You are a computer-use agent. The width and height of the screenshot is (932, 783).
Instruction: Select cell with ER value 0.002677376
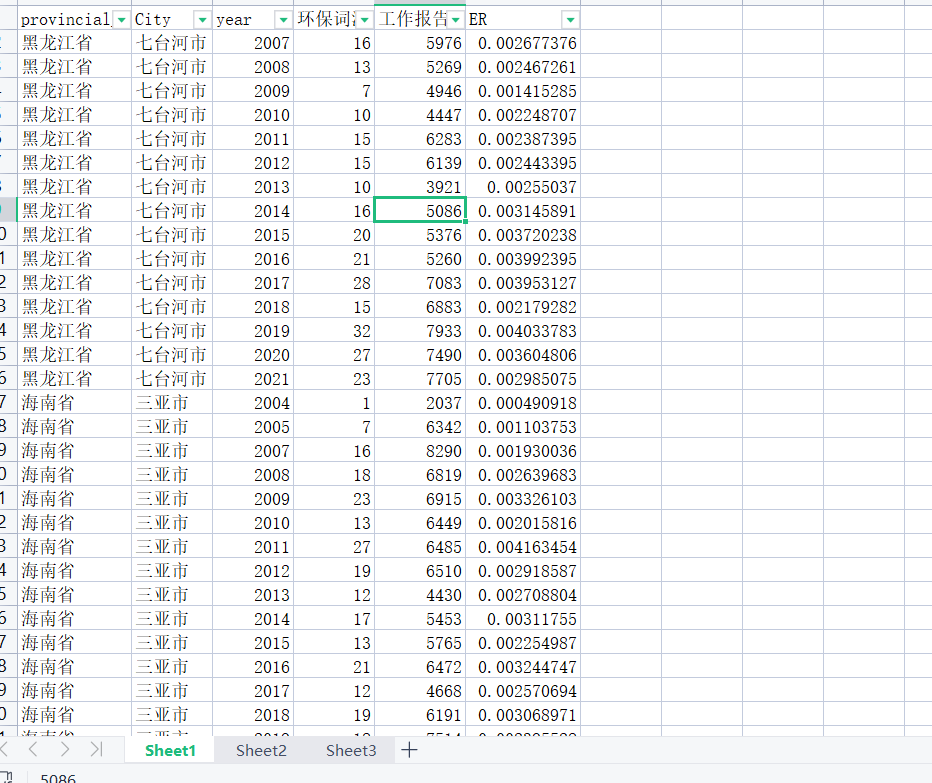click(x=523, y=43)
